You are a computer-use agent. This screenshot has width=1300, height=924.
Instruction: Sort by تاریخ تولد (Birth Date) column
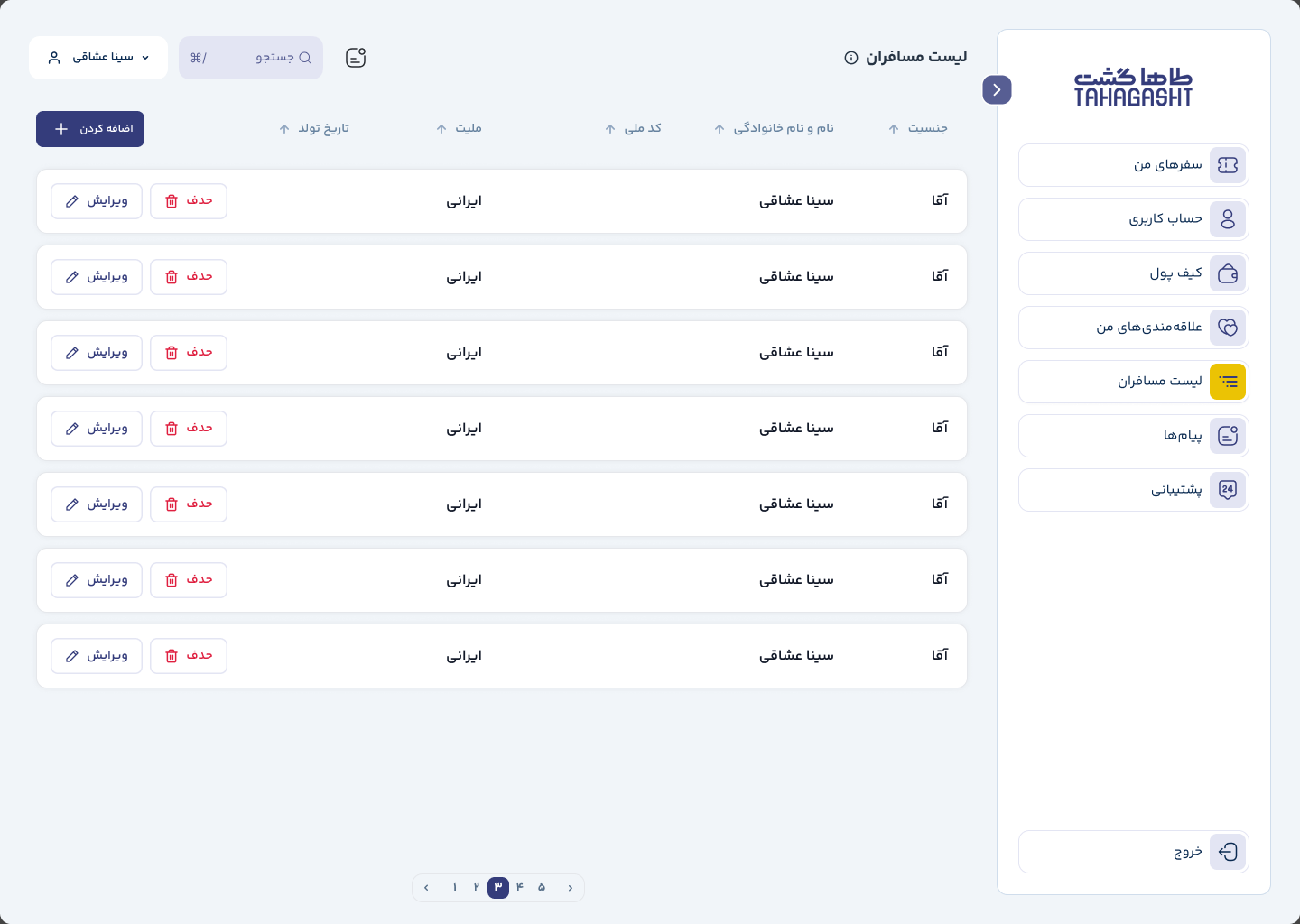click(314, 128)
